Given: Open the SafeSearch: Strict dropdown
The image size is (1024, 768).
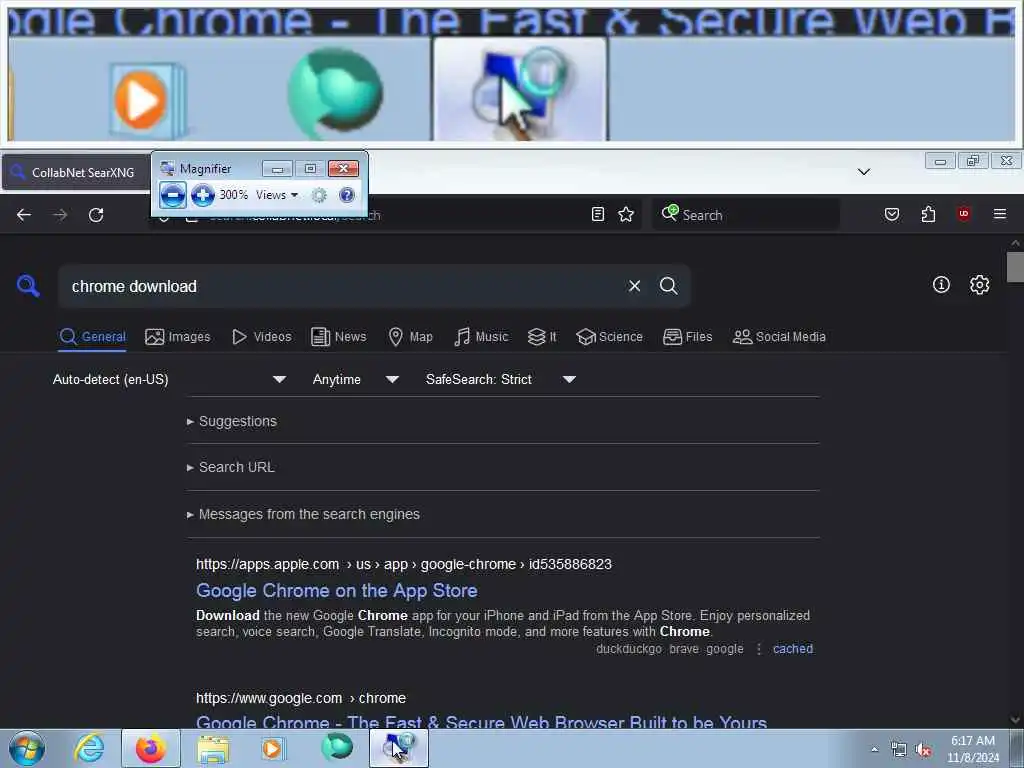Looking at the screenshot, I should point(501,379).
